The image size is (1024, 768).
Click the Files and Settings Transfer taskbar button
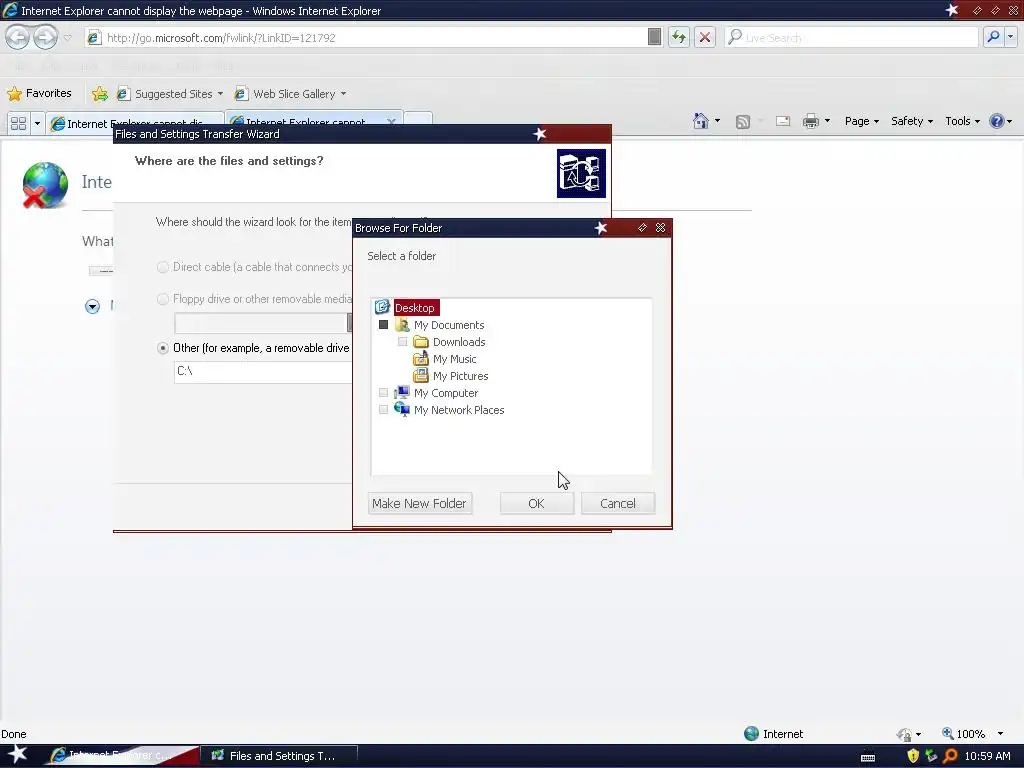(x=280, y=756)
